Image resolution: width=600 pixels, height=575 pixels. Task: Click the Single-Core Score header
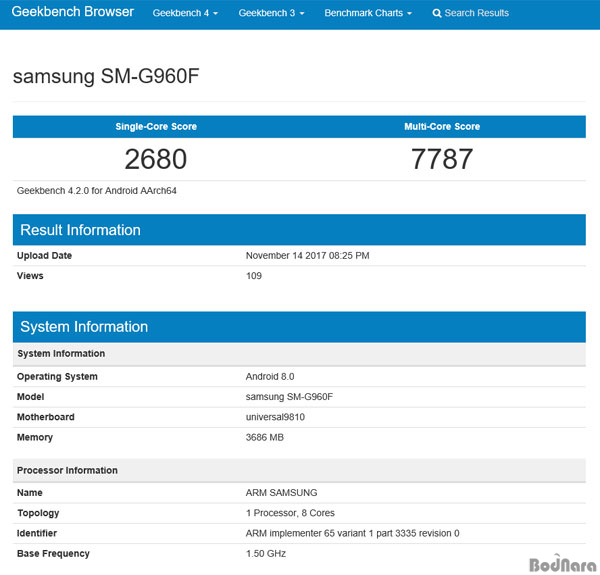[156, 127]
